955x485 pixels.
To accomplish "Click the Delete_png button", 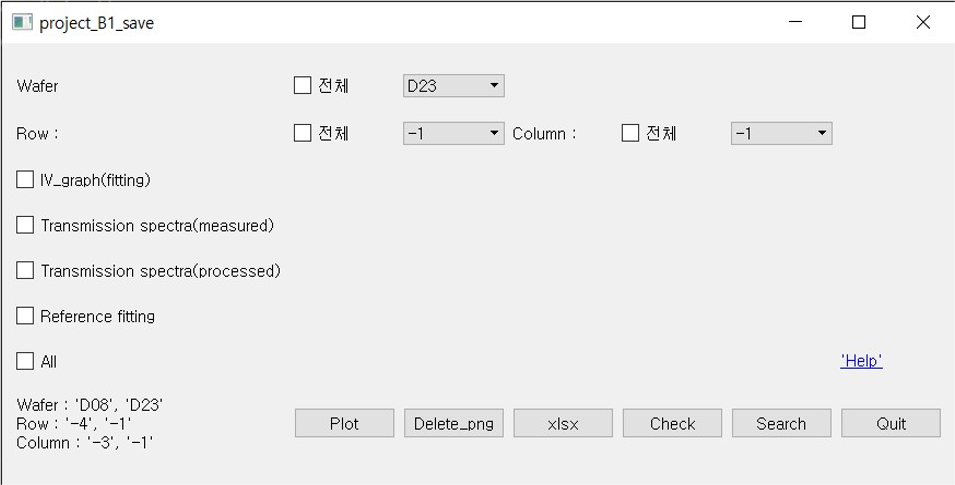I will [453, 423].
